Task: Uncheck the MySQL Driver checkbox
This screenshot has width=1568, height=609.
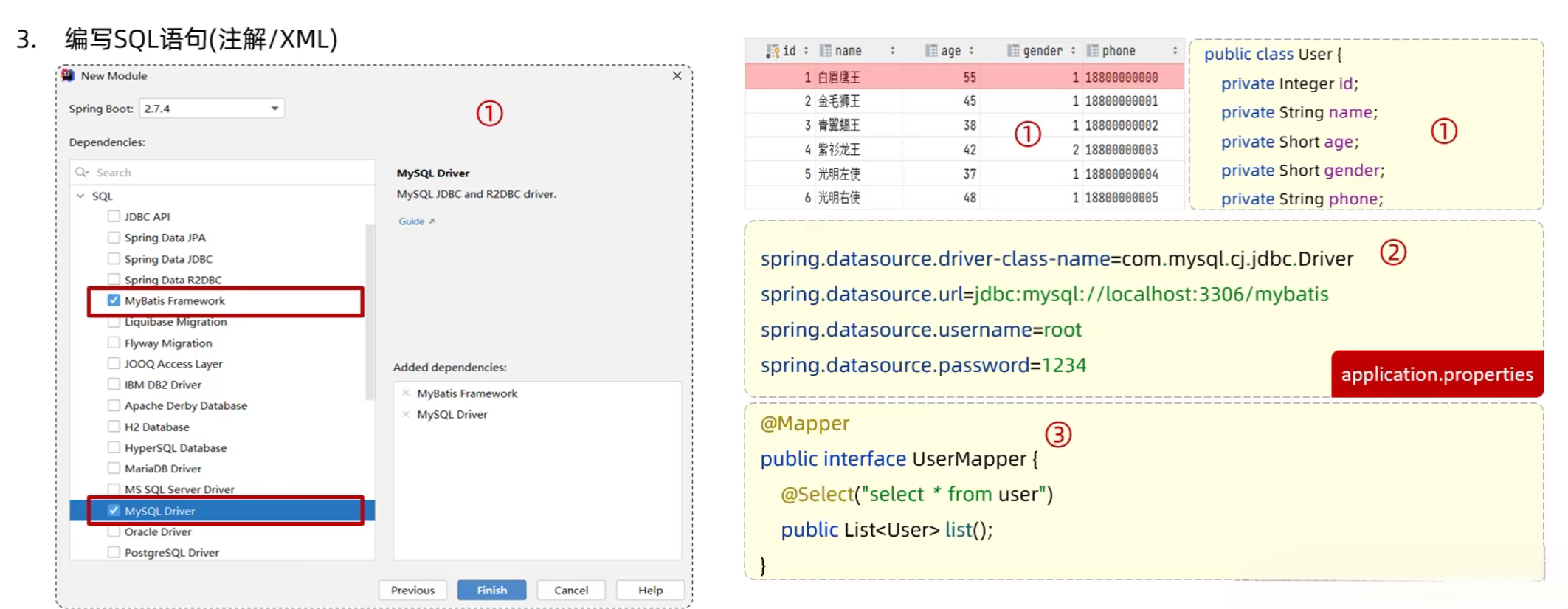Action: click(x=114, y=510)
